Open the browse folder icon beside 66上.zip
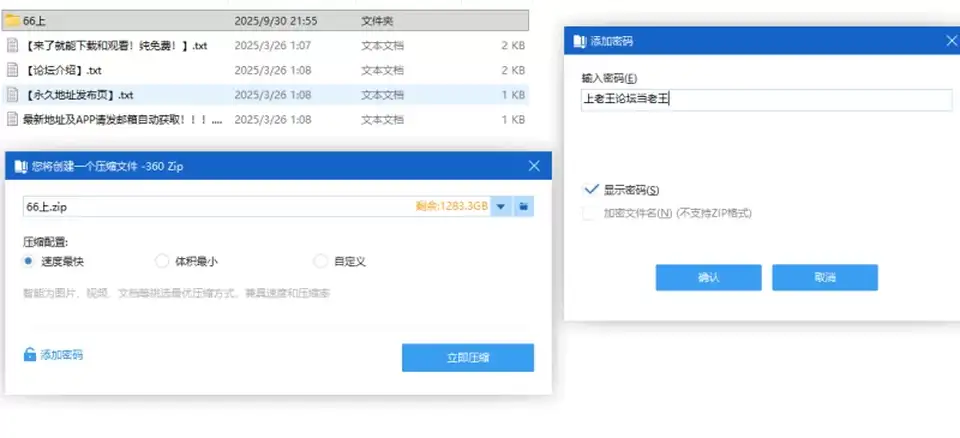Viewport: 960px width, 438px height. 523,206
